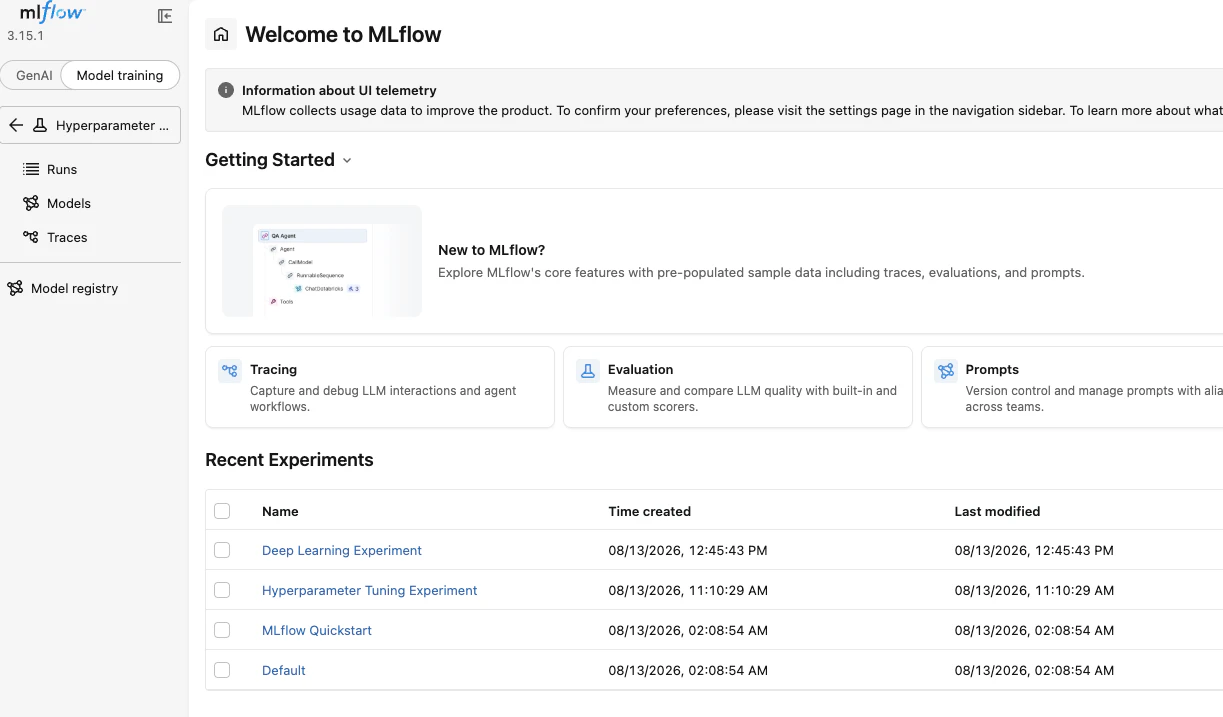Click the Information about UI telemetry title
Screen dimensions: 1223x717
pyautogui.click(x=339, y=90)
